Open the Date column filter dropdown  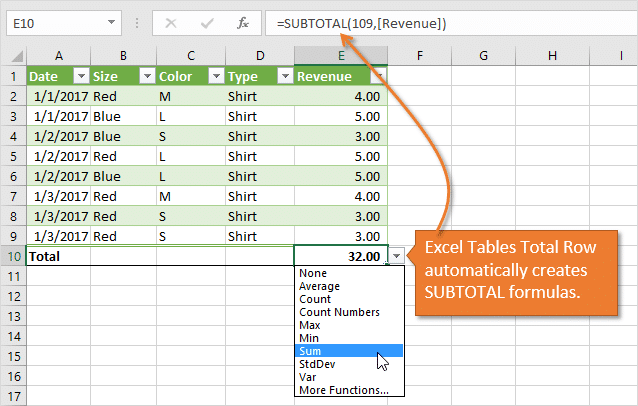tap(79, 76)
